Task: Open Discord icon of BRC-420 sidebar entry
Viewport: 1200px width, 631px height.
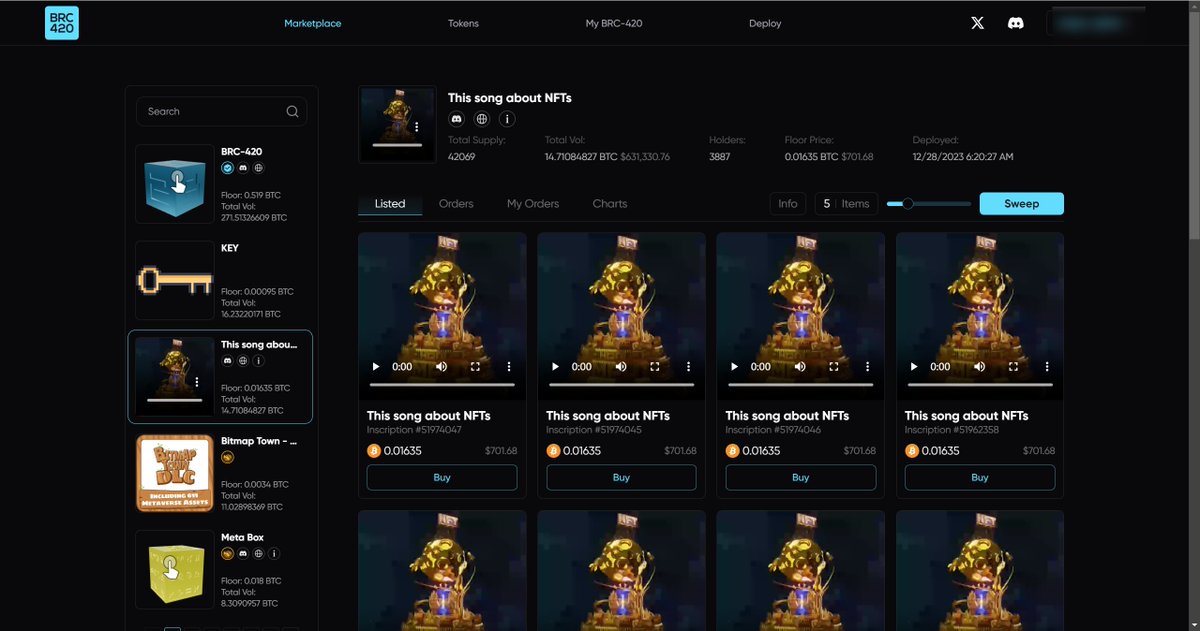Action: pyautogui.click(x=243, y=168)
